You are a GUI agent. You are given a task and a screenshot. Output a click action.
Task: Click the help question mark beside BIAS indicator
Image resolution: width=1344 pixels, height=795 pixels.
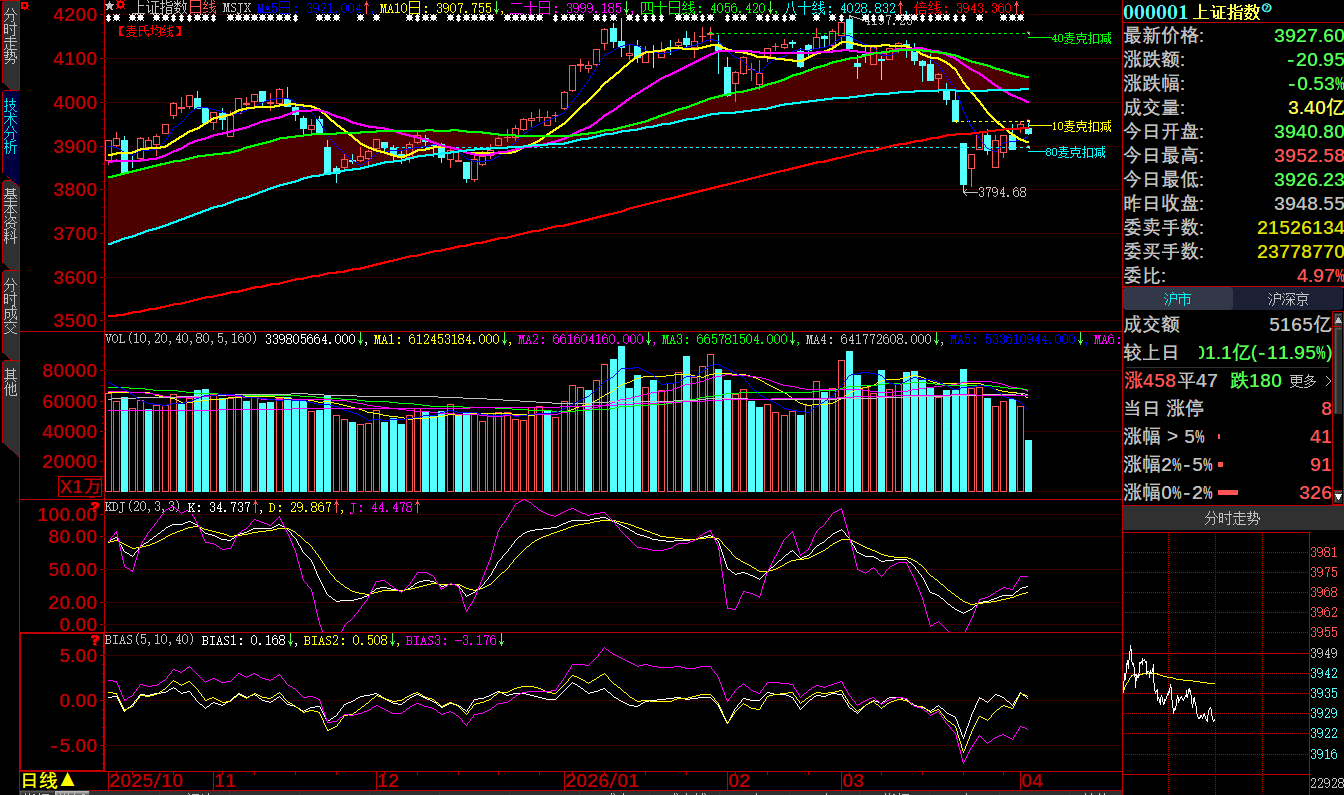[96, 639]
